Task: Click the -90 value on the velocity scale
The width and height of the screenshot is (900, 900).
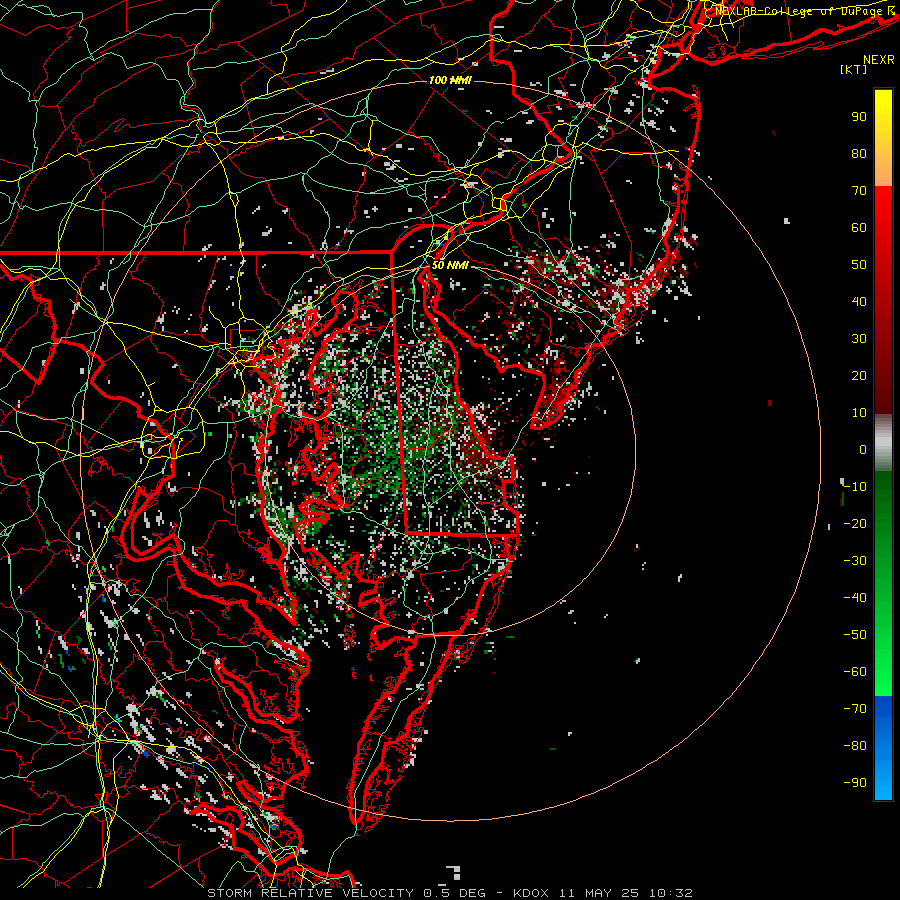Action: [855, 783]
